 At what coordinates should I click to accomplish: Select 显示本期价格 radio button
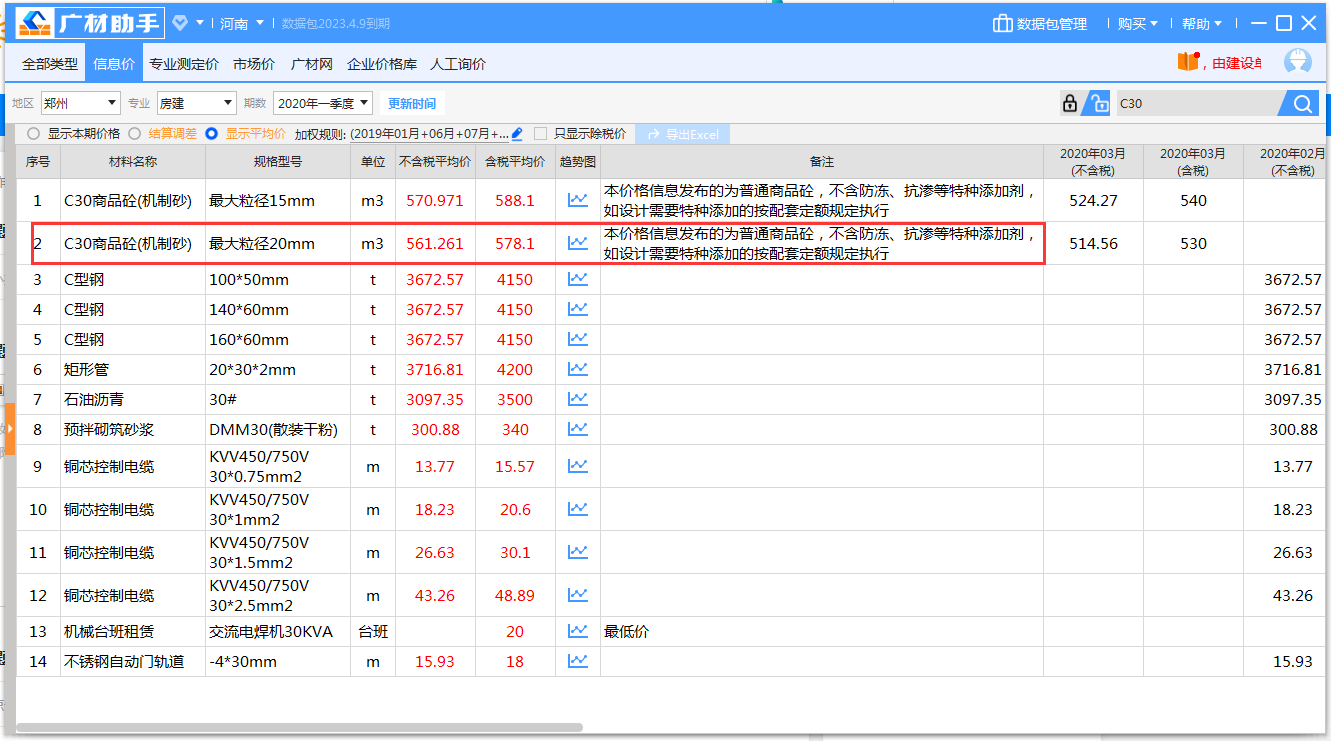34,133
